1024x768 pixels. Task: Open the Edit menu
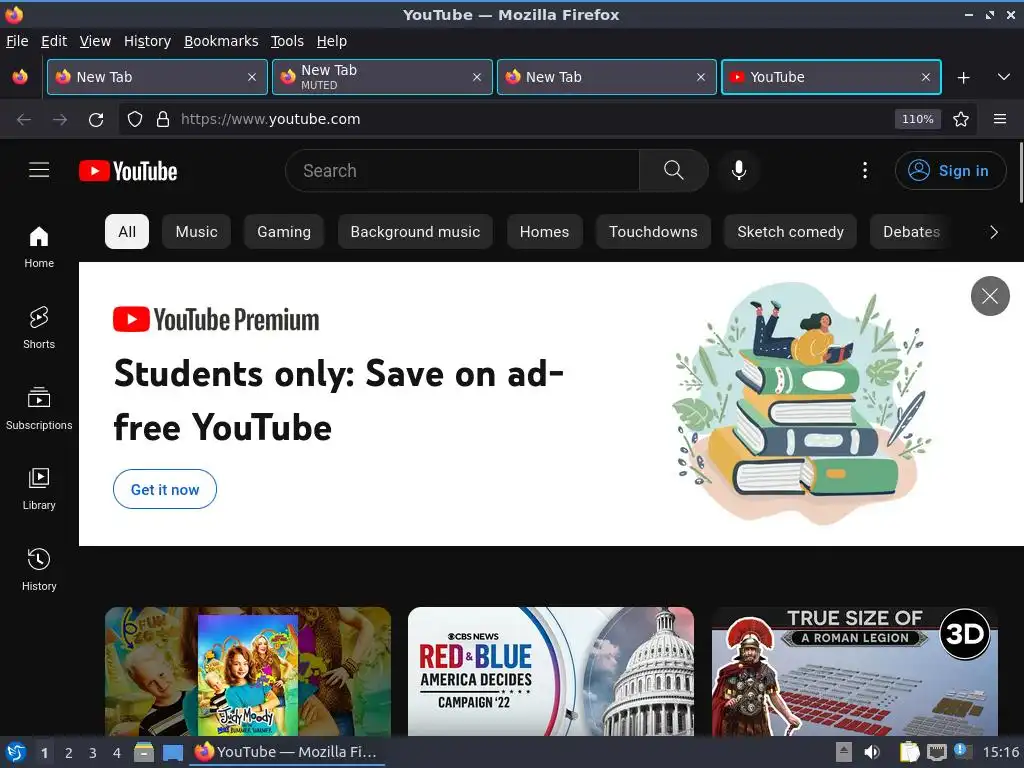coord(54,41)
